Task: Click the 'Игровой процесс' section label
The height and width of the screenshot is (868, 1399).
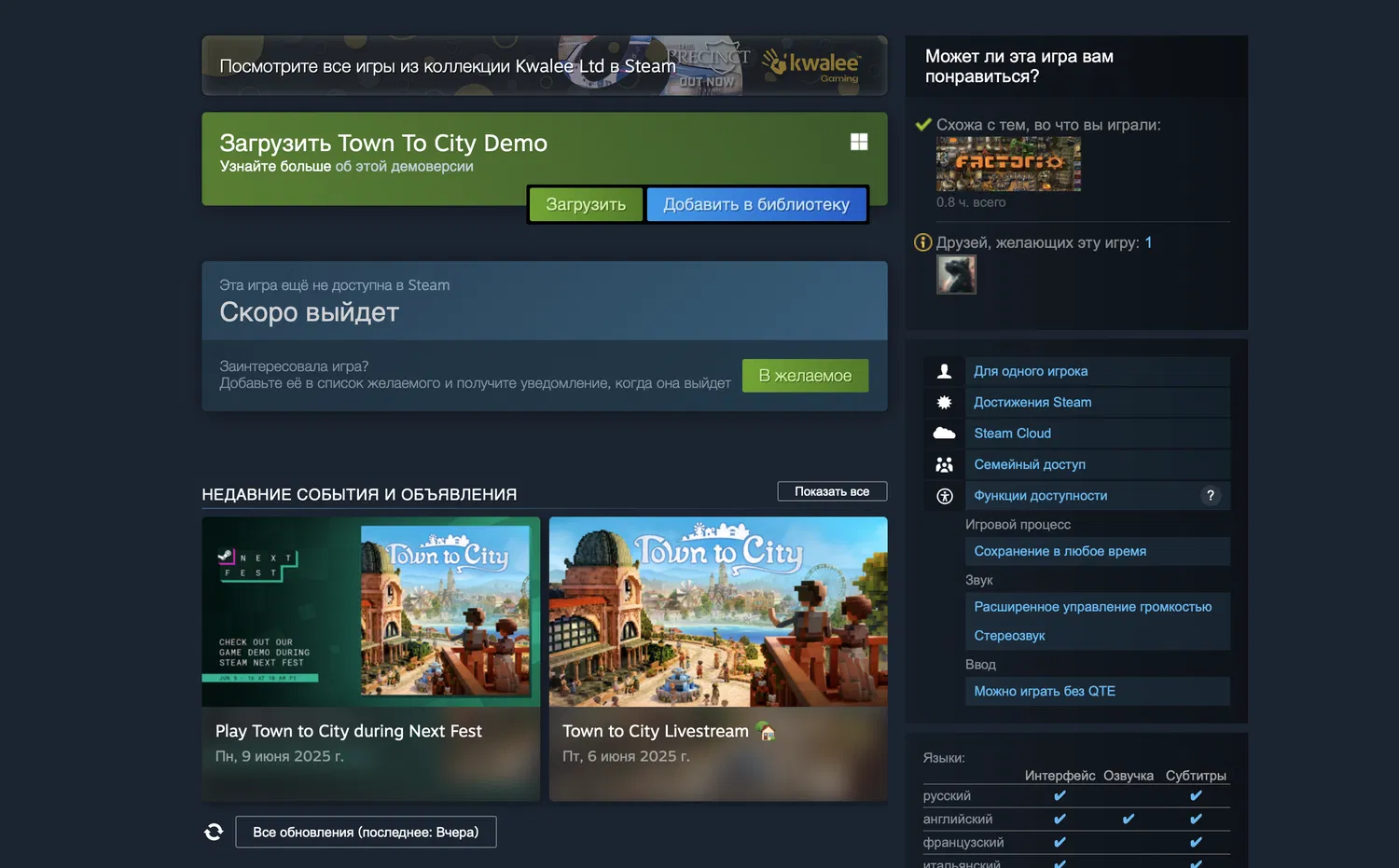Action: coord(1018,525)
